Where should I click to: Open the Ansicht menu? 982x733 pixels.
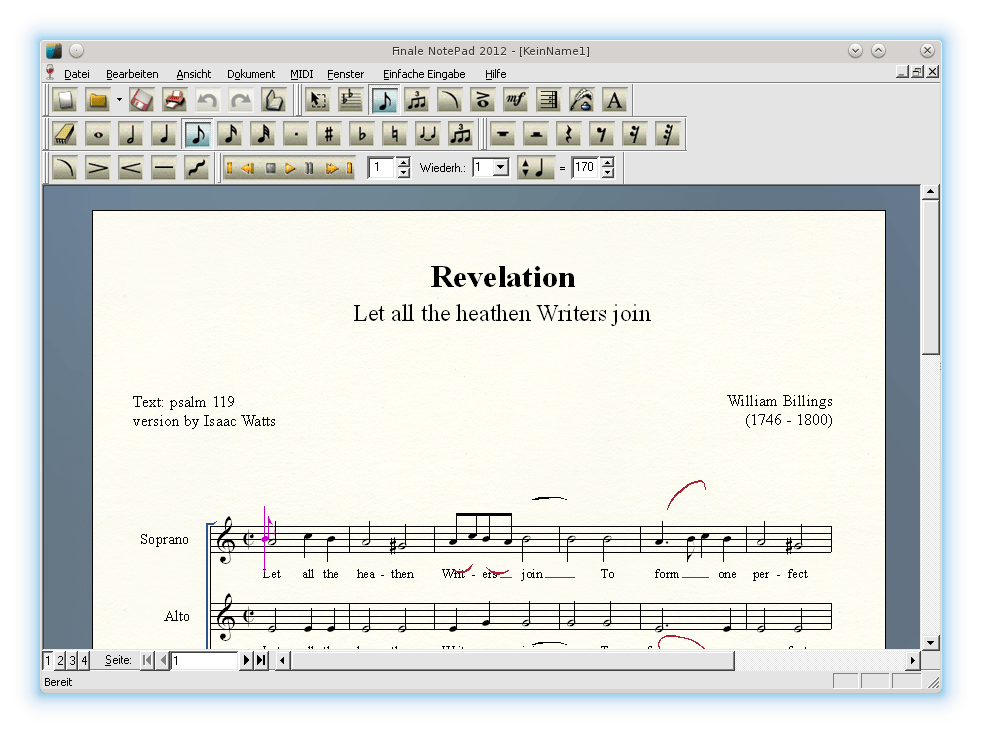[194, 74]
